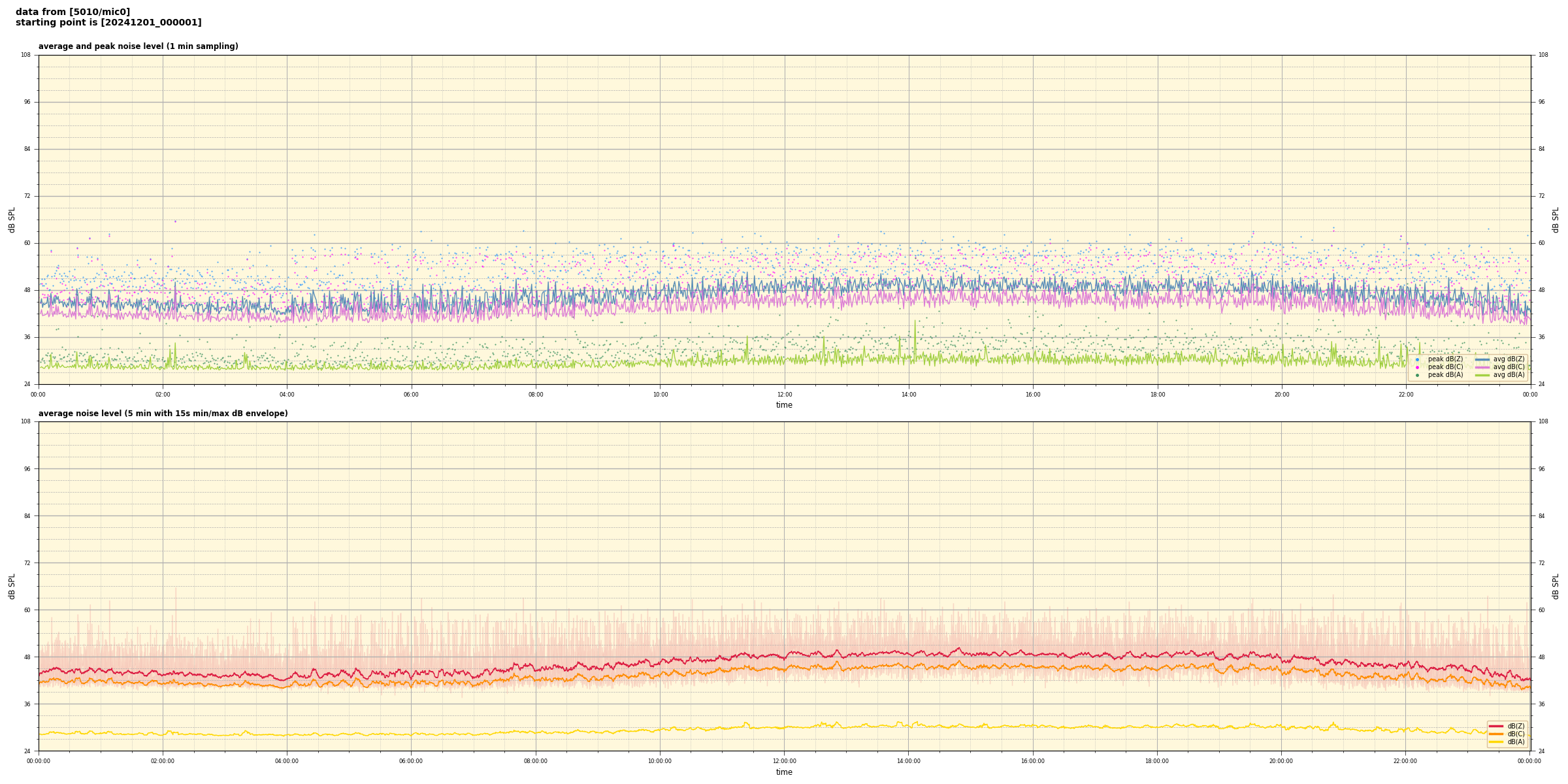Click the right 'dB SPL' label of lower chart
Screen dimensions: 1568x784
1556,586
